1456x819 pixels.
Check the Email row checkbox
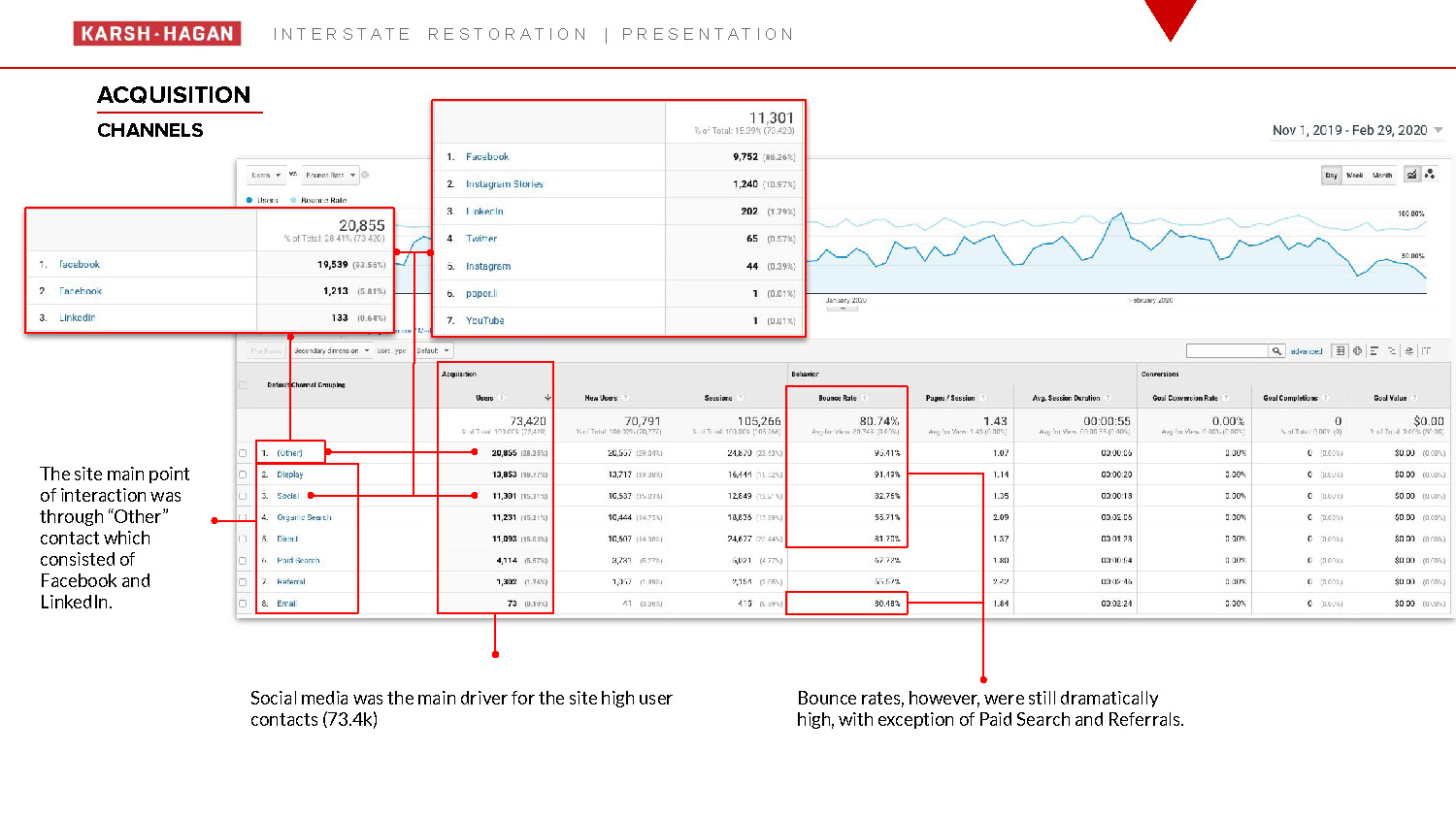243,604
